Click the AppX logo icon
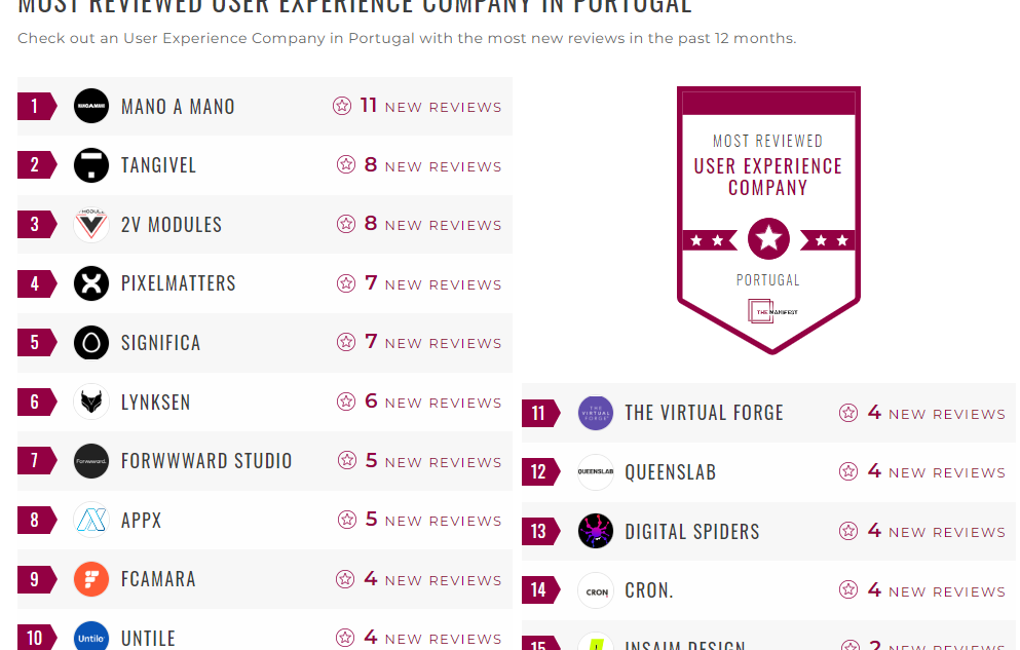Viewport: 1020px width, 650px height. (x=91, y=520)
